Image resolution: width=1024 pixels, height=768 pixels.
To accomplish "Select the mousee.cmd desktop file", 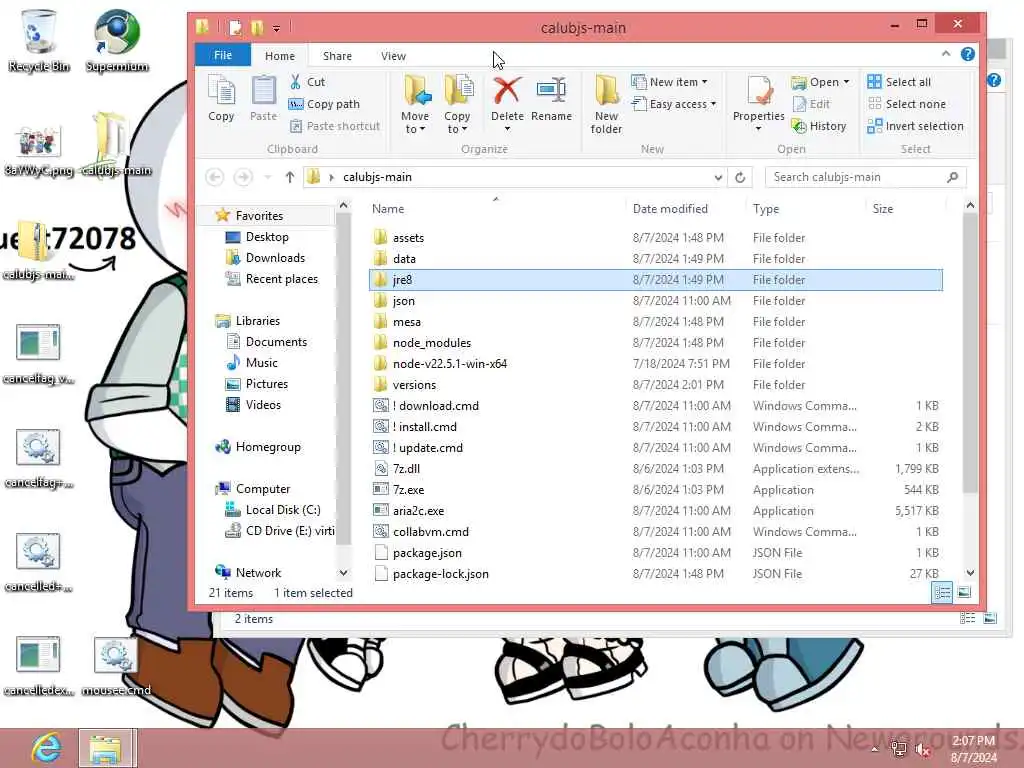I will click(x=116, y=666).
